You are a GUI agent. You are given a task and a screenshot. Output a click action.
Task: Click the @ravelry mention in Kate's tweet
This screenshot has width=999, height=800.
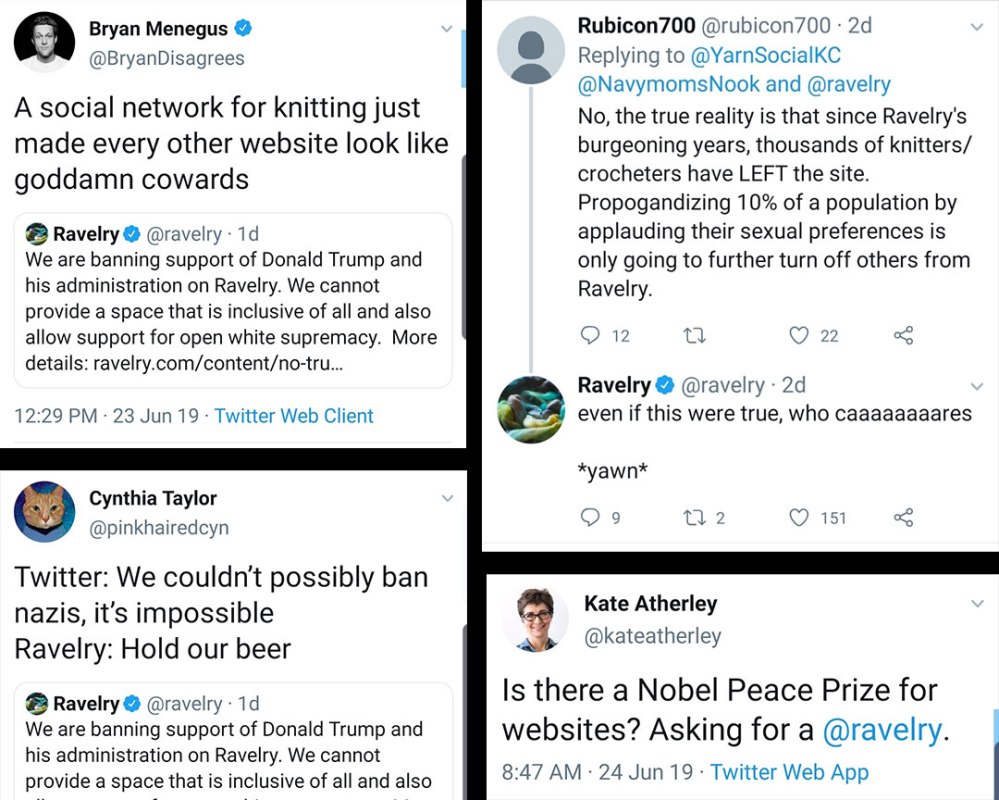(881, 730)
